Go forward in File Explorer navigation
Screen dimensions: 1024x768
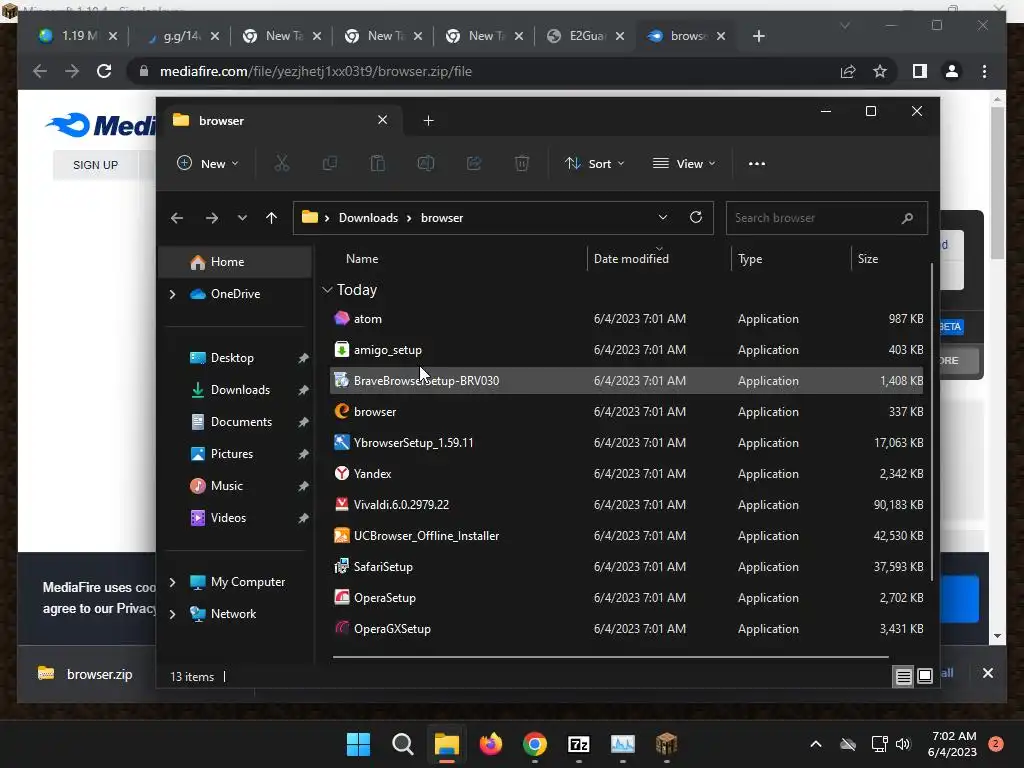(212, 218)
